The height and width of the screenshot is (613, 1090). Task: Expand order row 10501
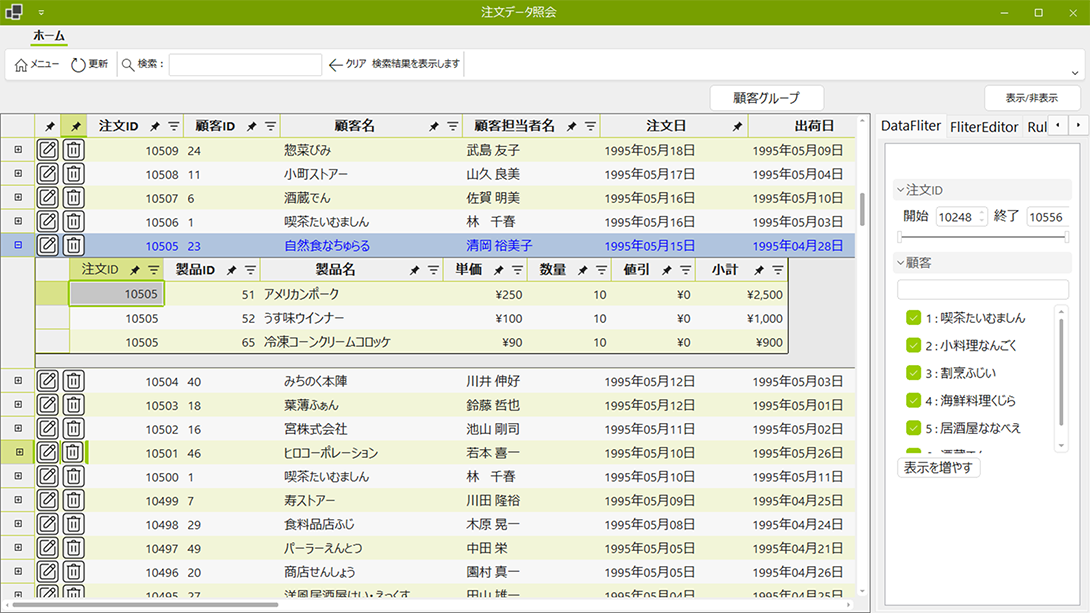coord(19,452)
